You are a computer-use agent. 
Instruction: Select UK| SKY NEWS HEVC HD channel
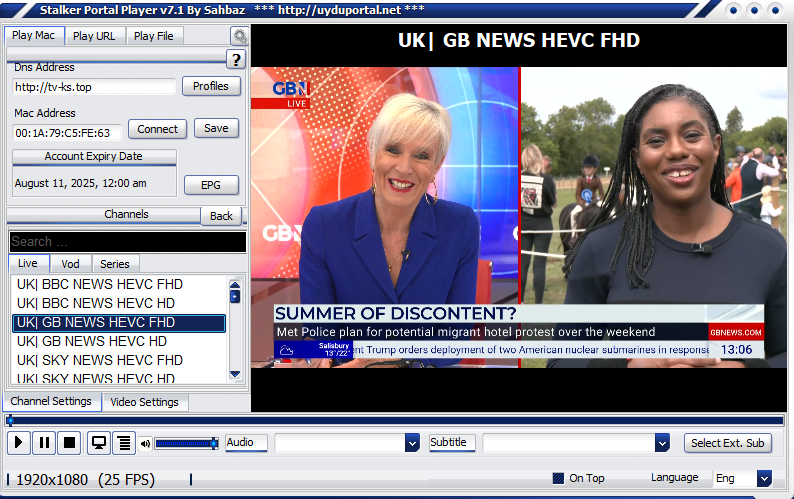coord(119,377)
